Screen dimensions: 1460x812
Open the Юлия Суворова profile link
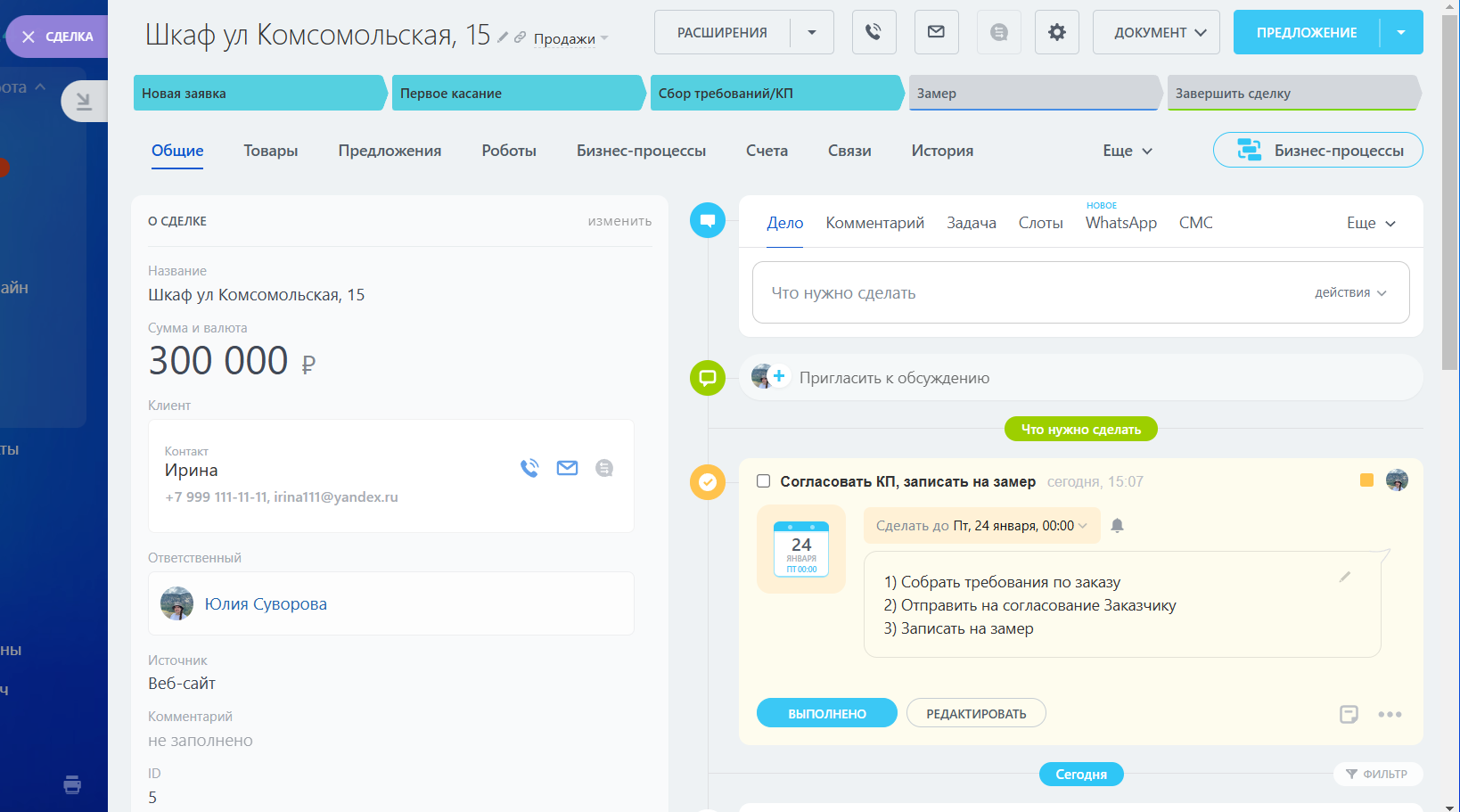click(x=266, y=604)
